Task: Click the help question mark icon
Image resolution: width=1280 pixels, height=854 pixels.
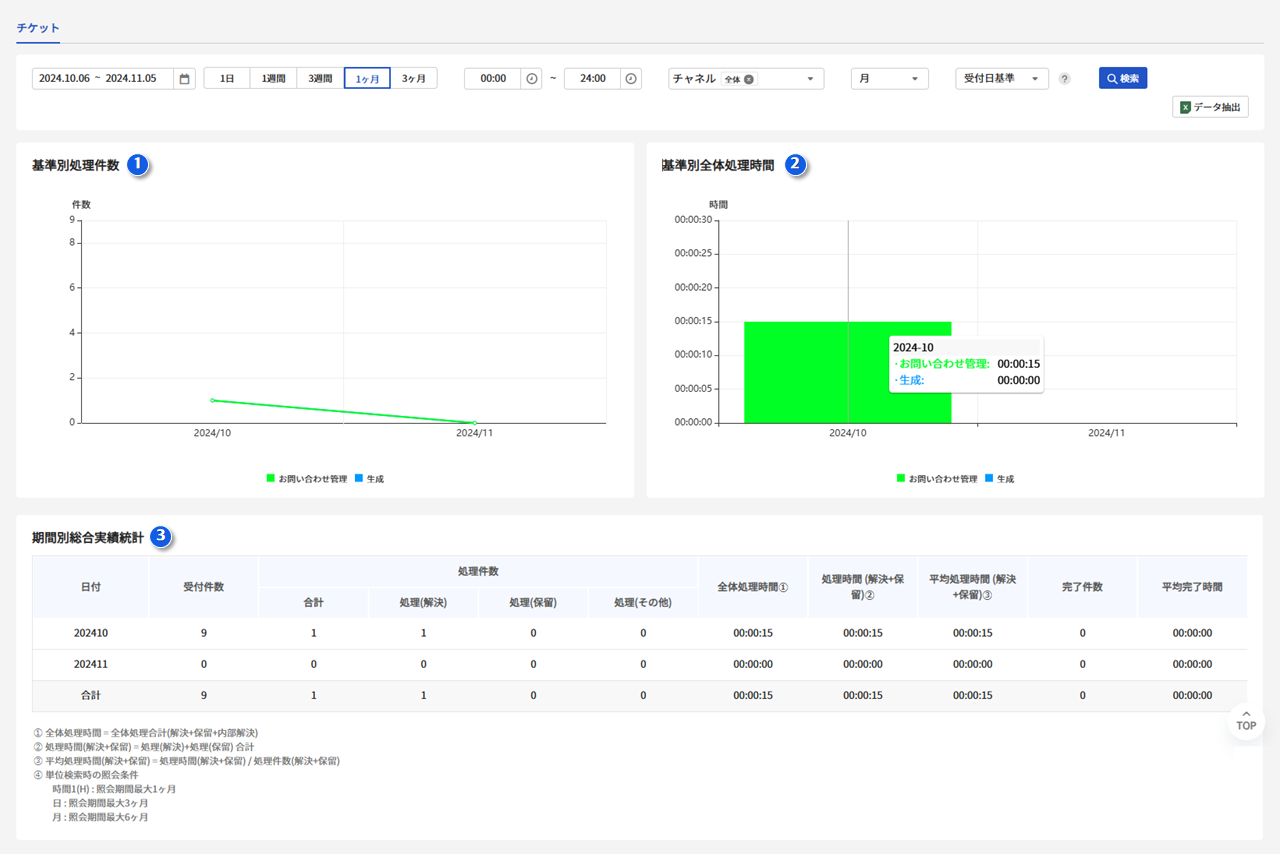Action: point(1064,79)
